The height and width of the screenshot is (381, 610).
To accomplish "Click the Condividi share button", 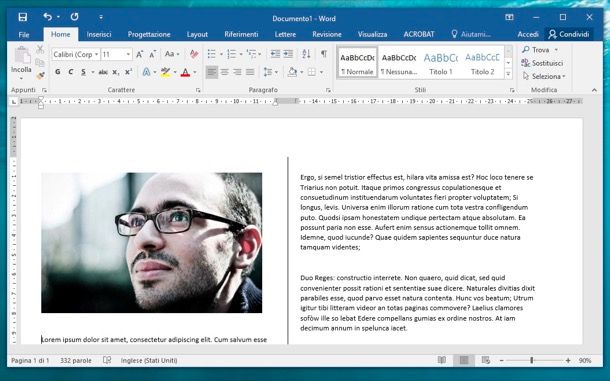I will pos(568,34).
